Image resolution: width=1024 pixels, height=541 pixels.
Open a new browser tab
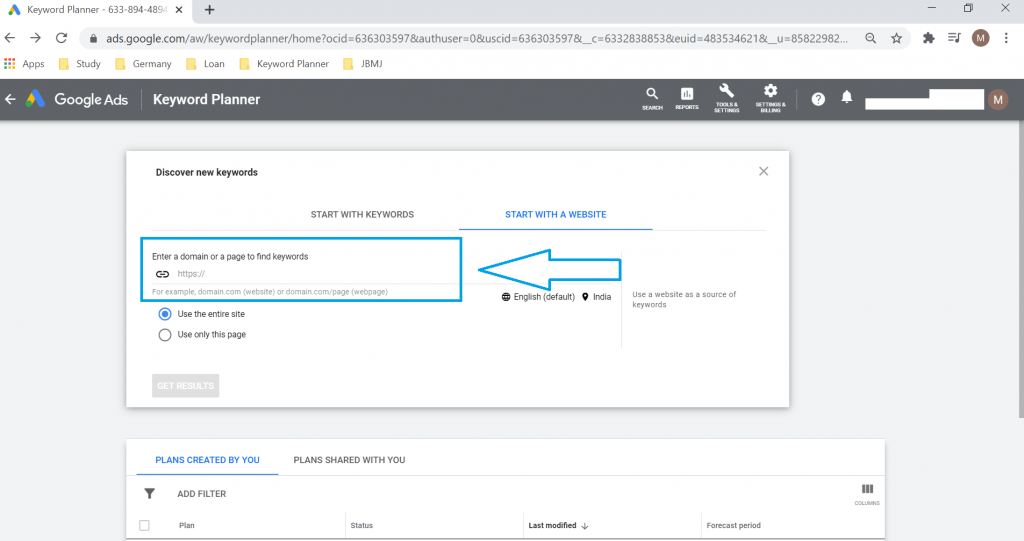[x=210, y=10]
